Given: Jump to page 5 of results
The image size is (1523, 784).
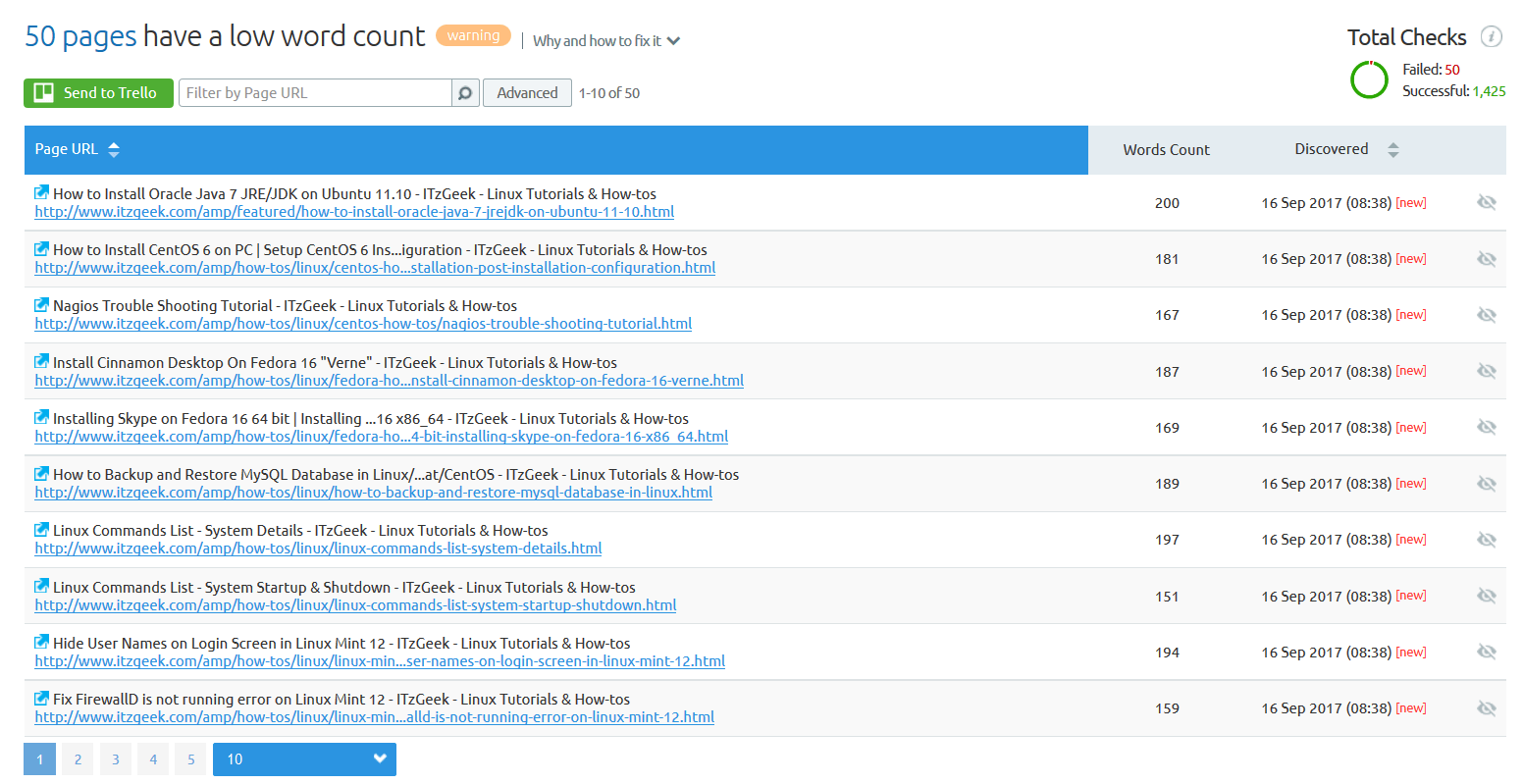Looking at the screenshot, I should (x=190, y=759).
